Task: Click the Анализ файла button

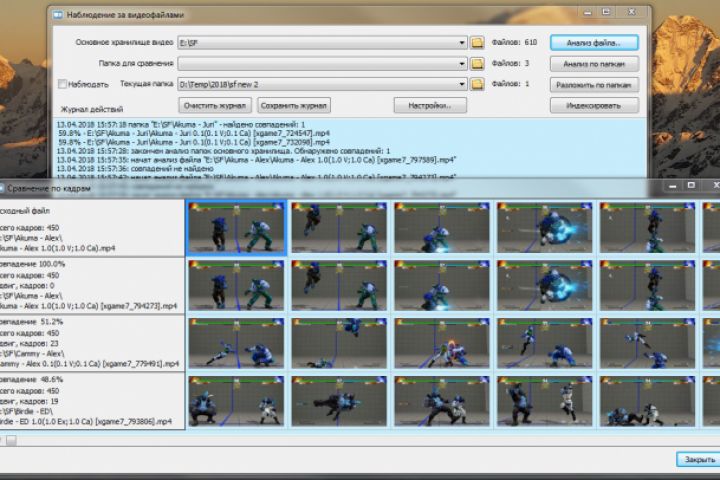Action: click(x=594, y=43)
